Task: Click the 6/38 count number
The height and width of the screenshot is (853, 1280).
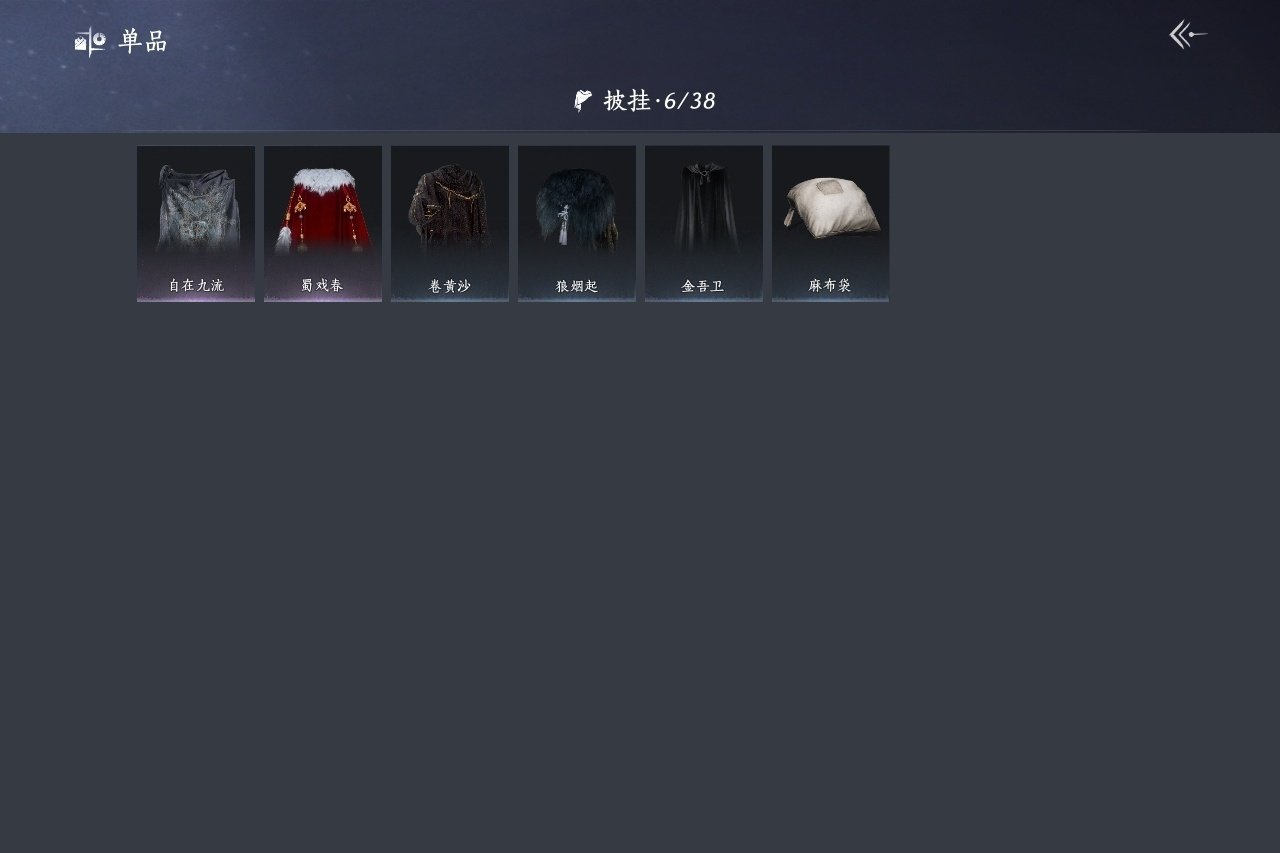Action: tap(690, 101)
